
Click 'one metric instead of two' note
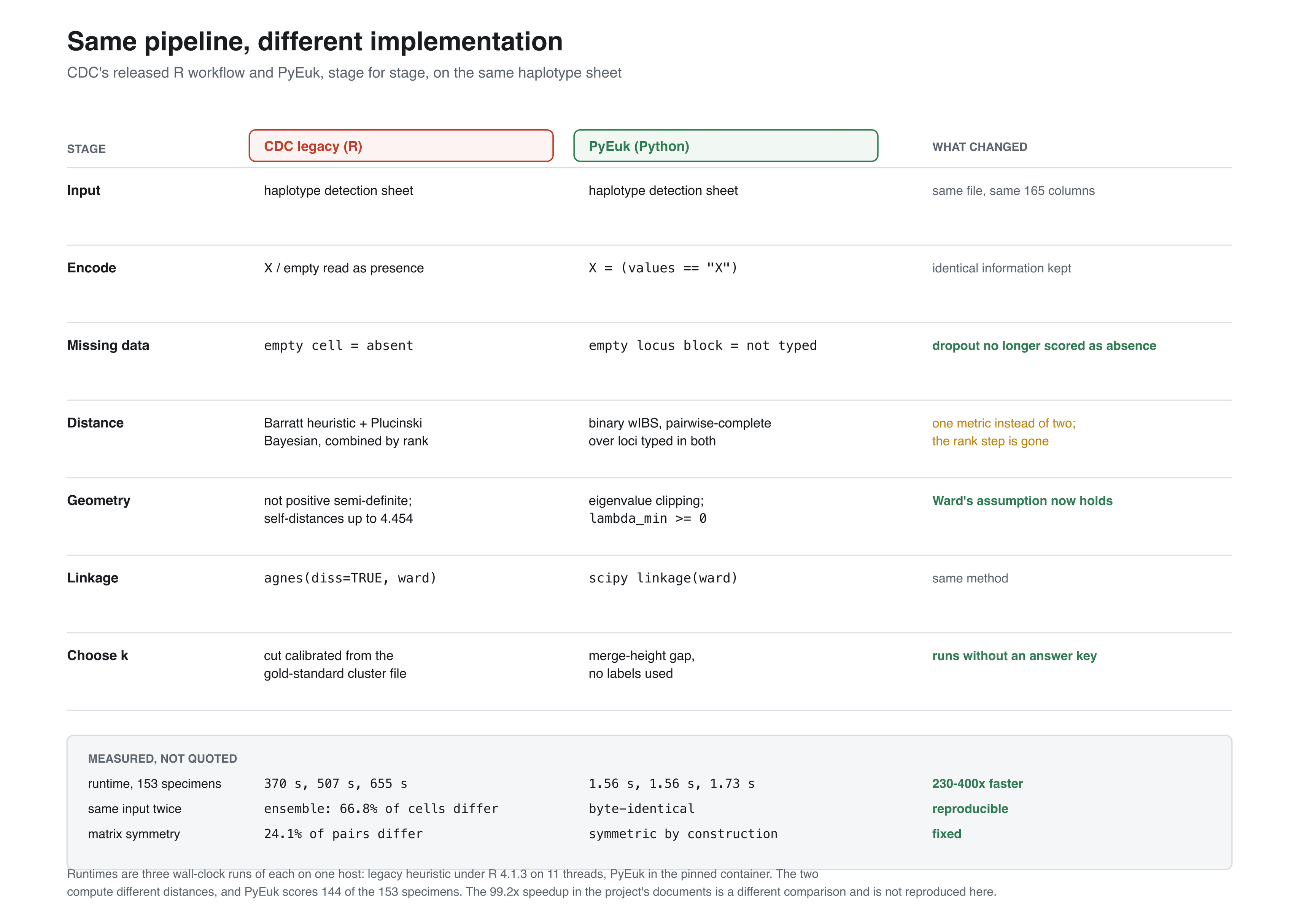[1004, 423]
